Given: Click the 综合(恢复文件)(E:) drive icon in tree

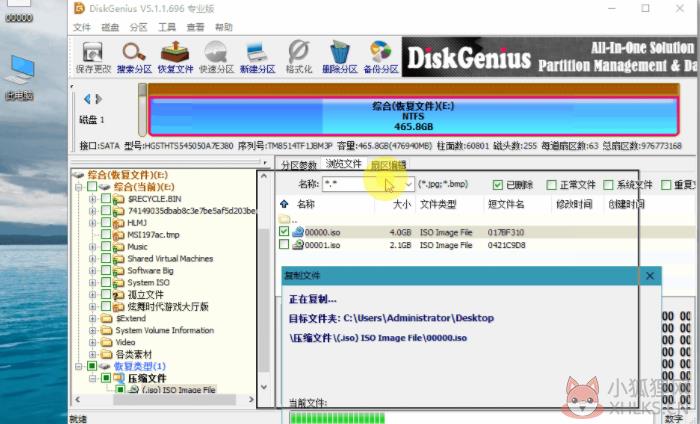Looking at the screenshot, I should (x=79, y=175).
